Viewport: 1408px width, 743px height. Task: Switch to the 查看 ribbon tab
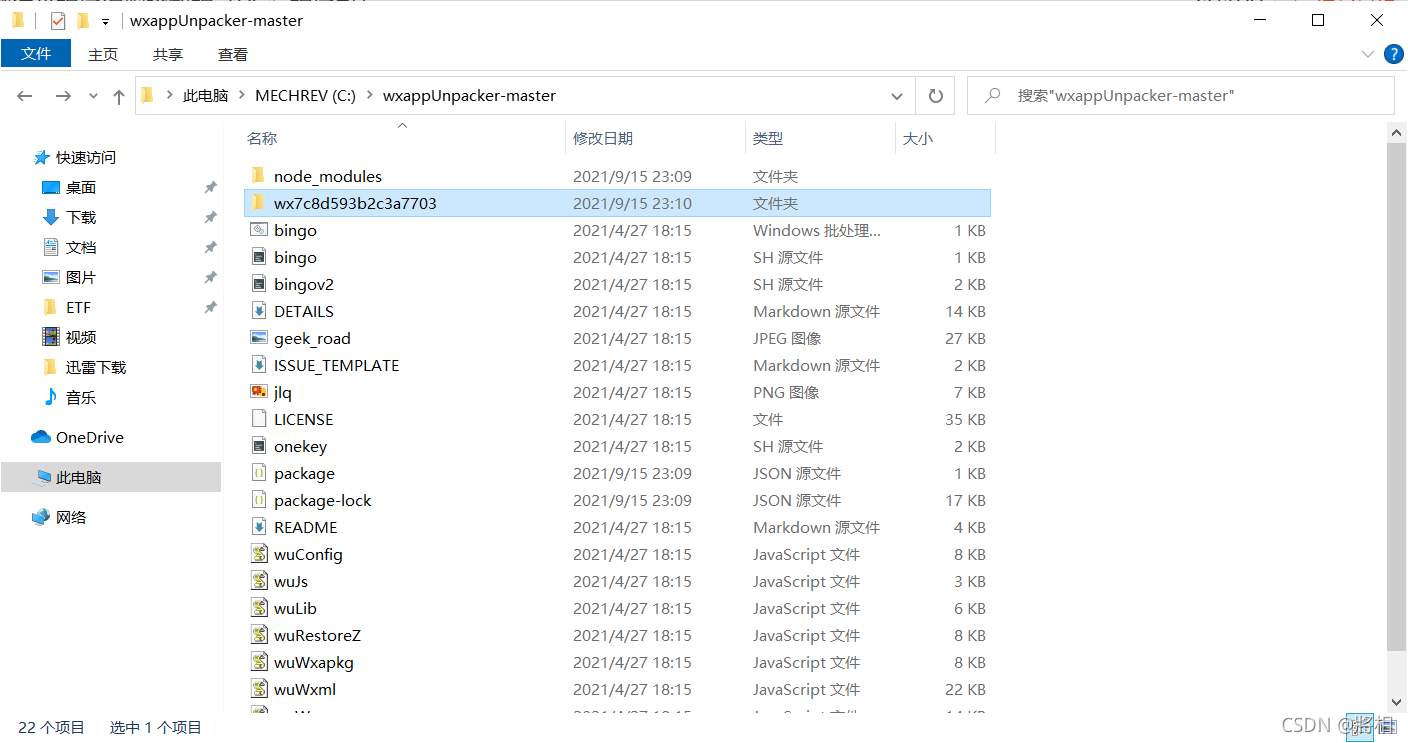(x=232, y=54)
